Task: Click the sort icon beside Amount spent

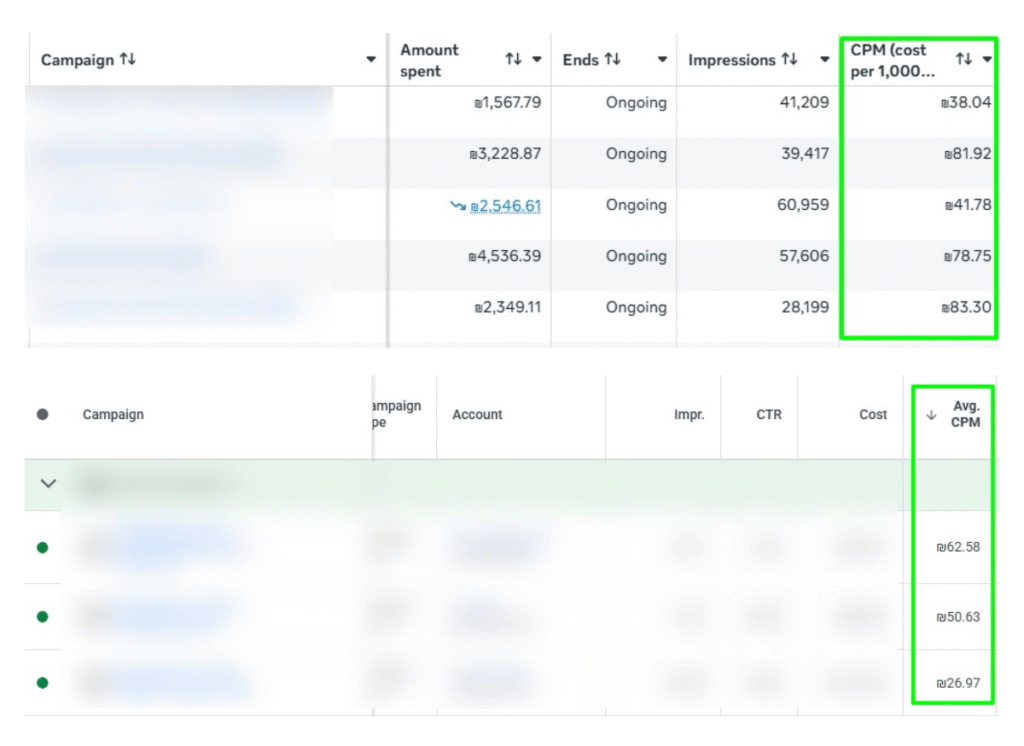Action: [512, 58]
